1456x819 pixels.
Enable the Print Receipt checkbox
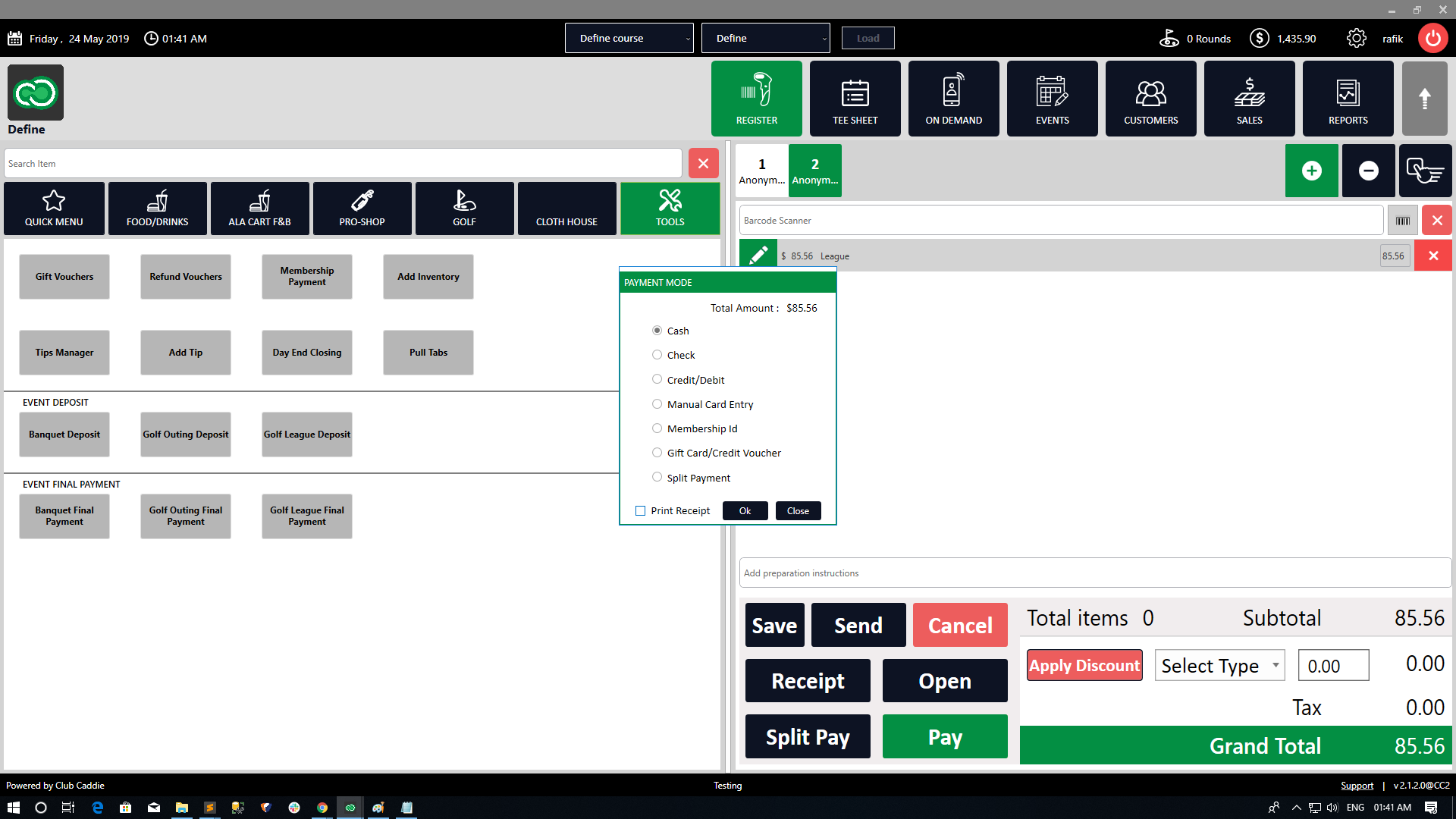click(641, 510)
